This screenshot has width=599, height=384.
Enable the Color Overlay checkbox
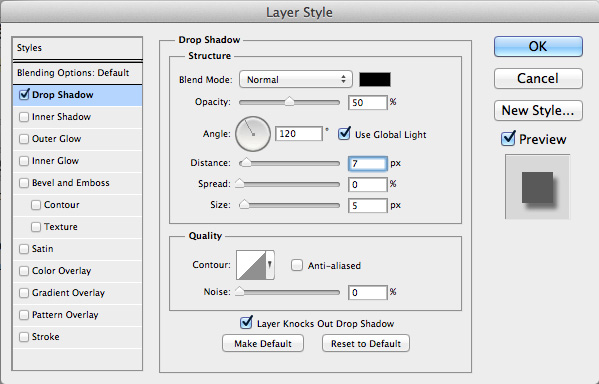24,271
